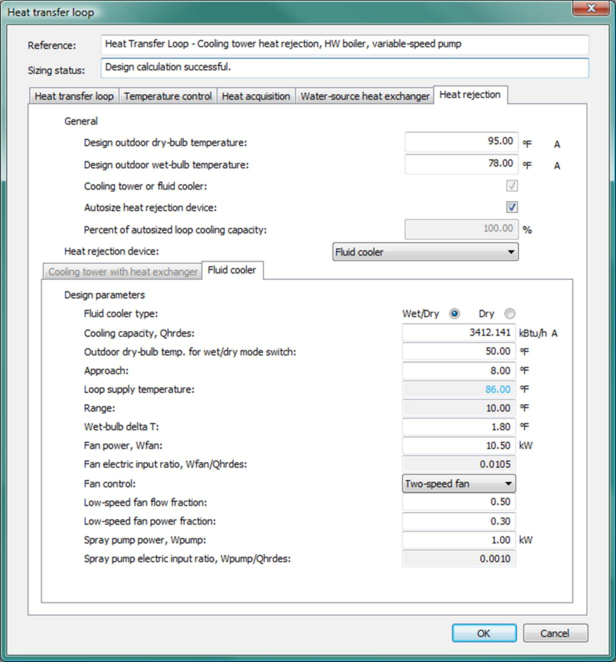Open the Water-source heat exchanger tab
Image resolution: width=616 pixels, height=662 pixels.
pos(364,96)
